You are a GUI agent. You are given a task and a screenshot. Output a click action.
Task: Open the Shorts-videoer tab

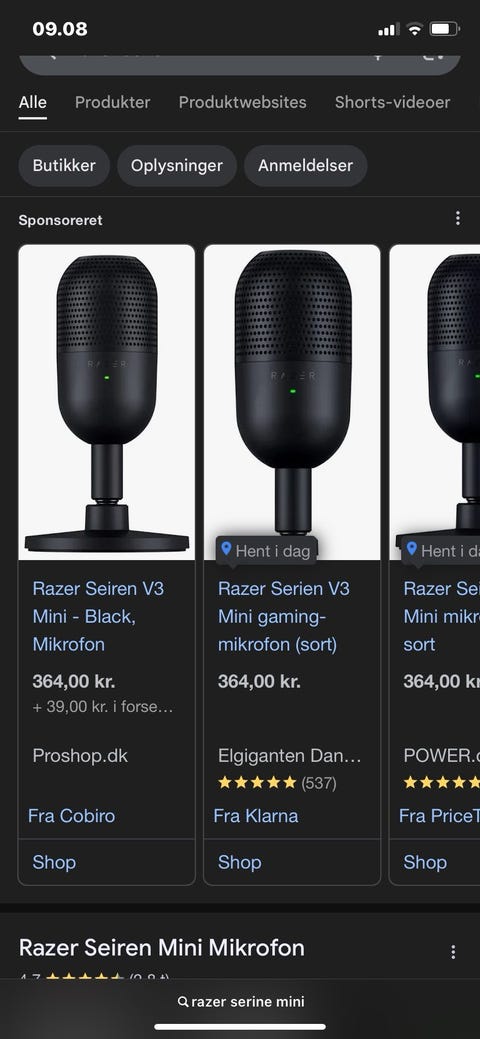(392, 102)
